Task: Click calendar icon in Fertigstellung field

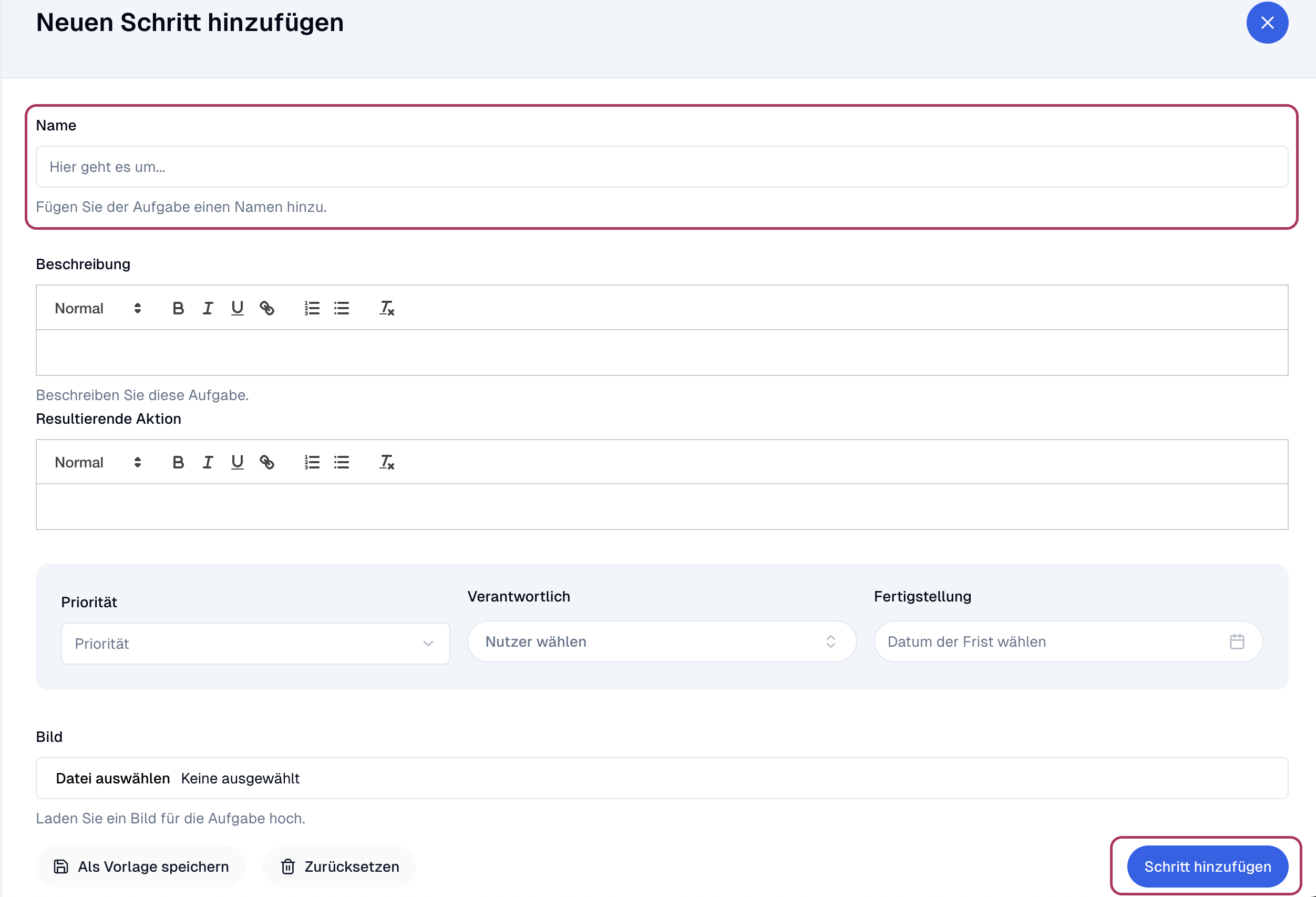Action: coord(1237,641)
